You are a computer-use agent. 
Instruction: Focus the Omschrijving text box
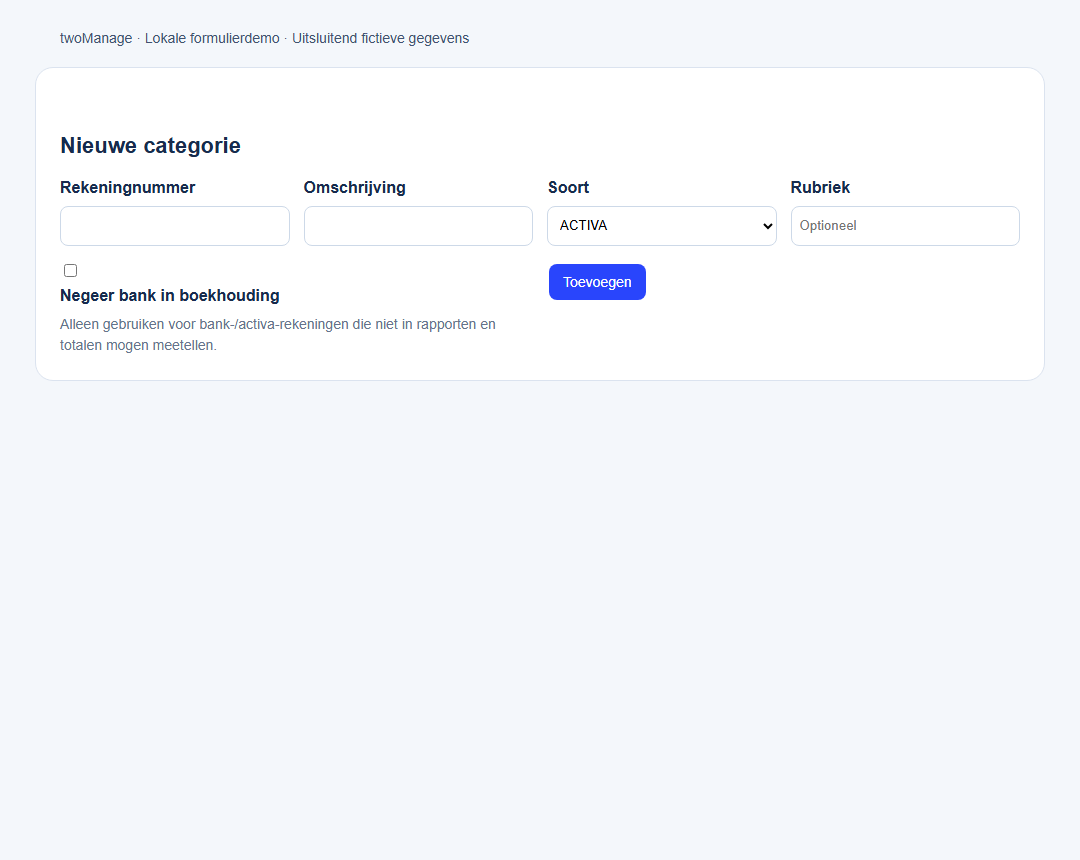pos(418,226)
